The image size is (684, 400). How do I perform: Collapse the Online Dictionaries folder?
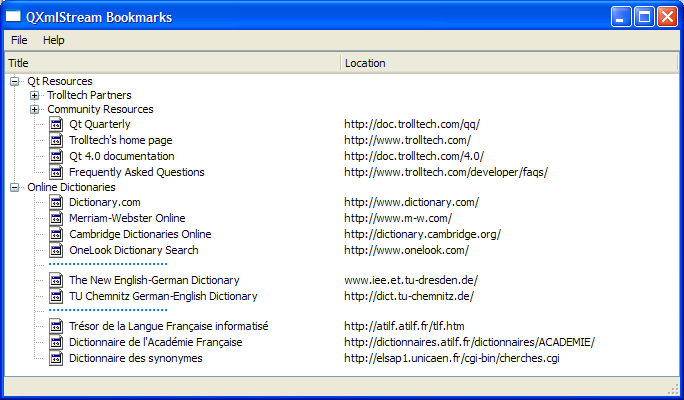(x=14, y=187)
